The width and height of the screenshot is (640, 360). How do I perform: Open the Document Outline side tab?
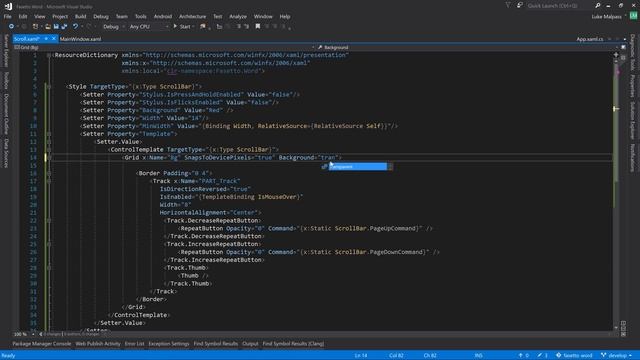tap(6, 114)
